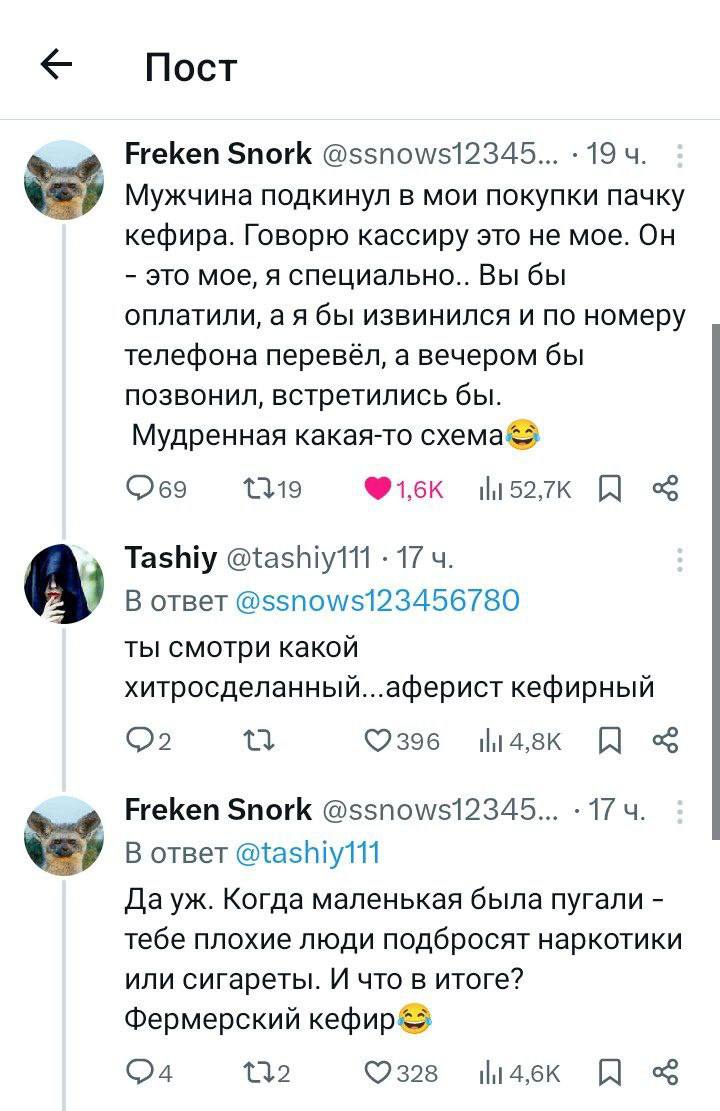Unlike the post with 1,6K likes
720x1111 pixels.
tap(380, 488)
